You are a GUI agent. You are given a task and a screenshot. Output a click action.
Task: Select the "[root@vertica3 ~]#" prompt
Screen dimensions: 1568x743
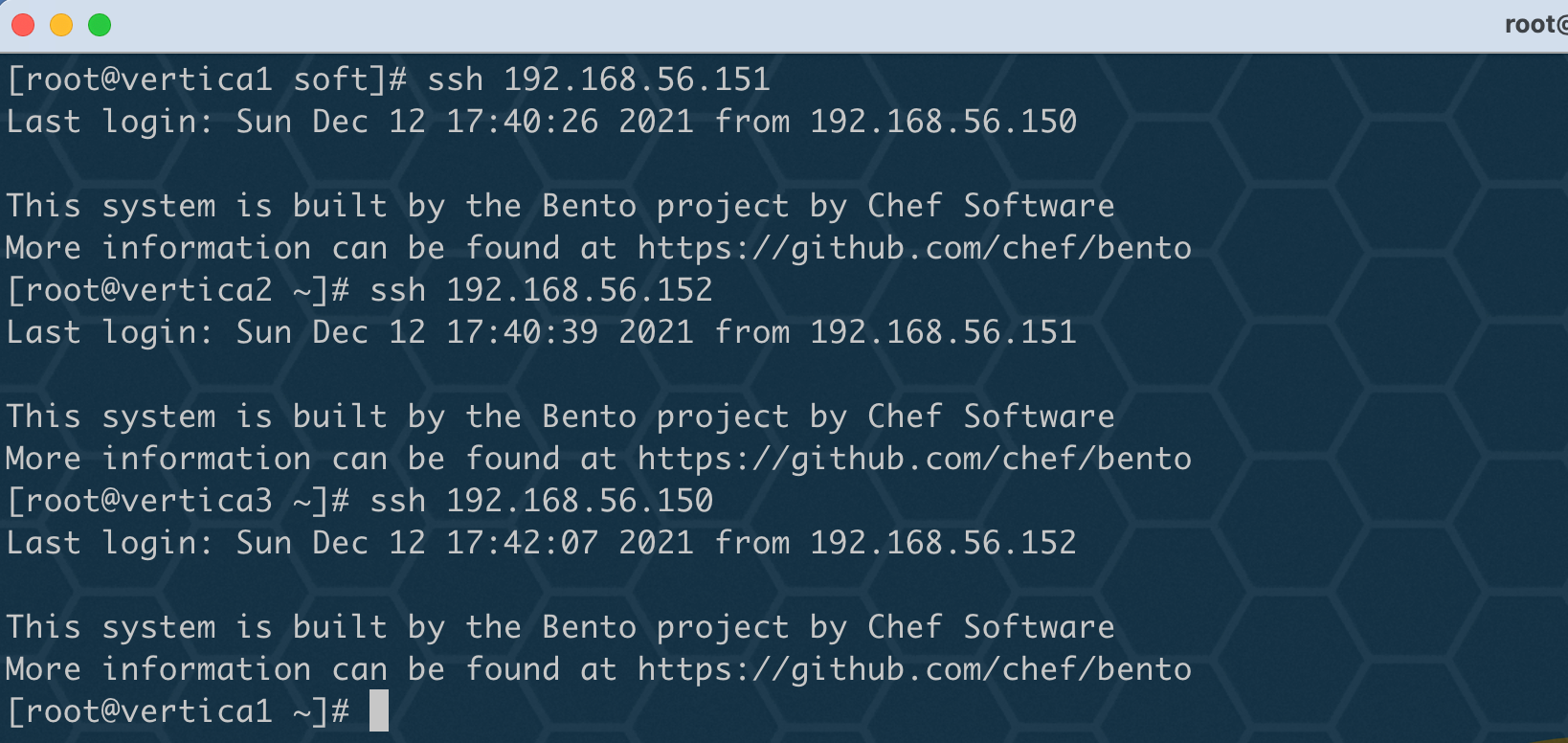pos(178,501)
